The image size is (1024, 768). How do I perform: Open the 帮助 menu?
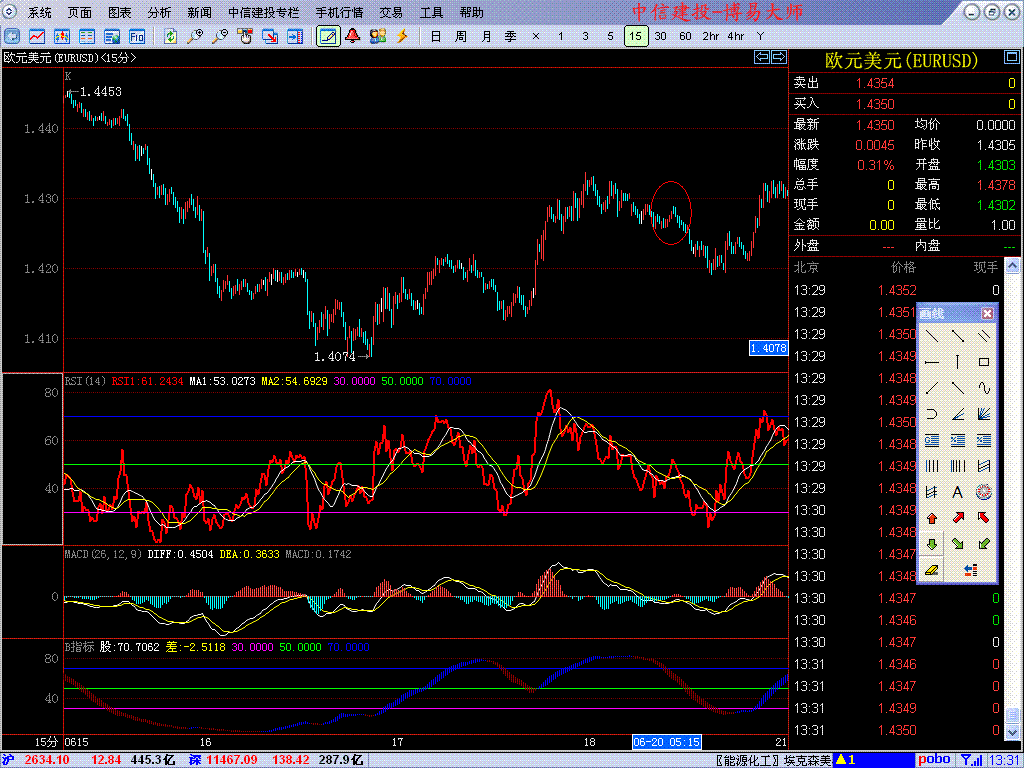click(x=472, y=13)
